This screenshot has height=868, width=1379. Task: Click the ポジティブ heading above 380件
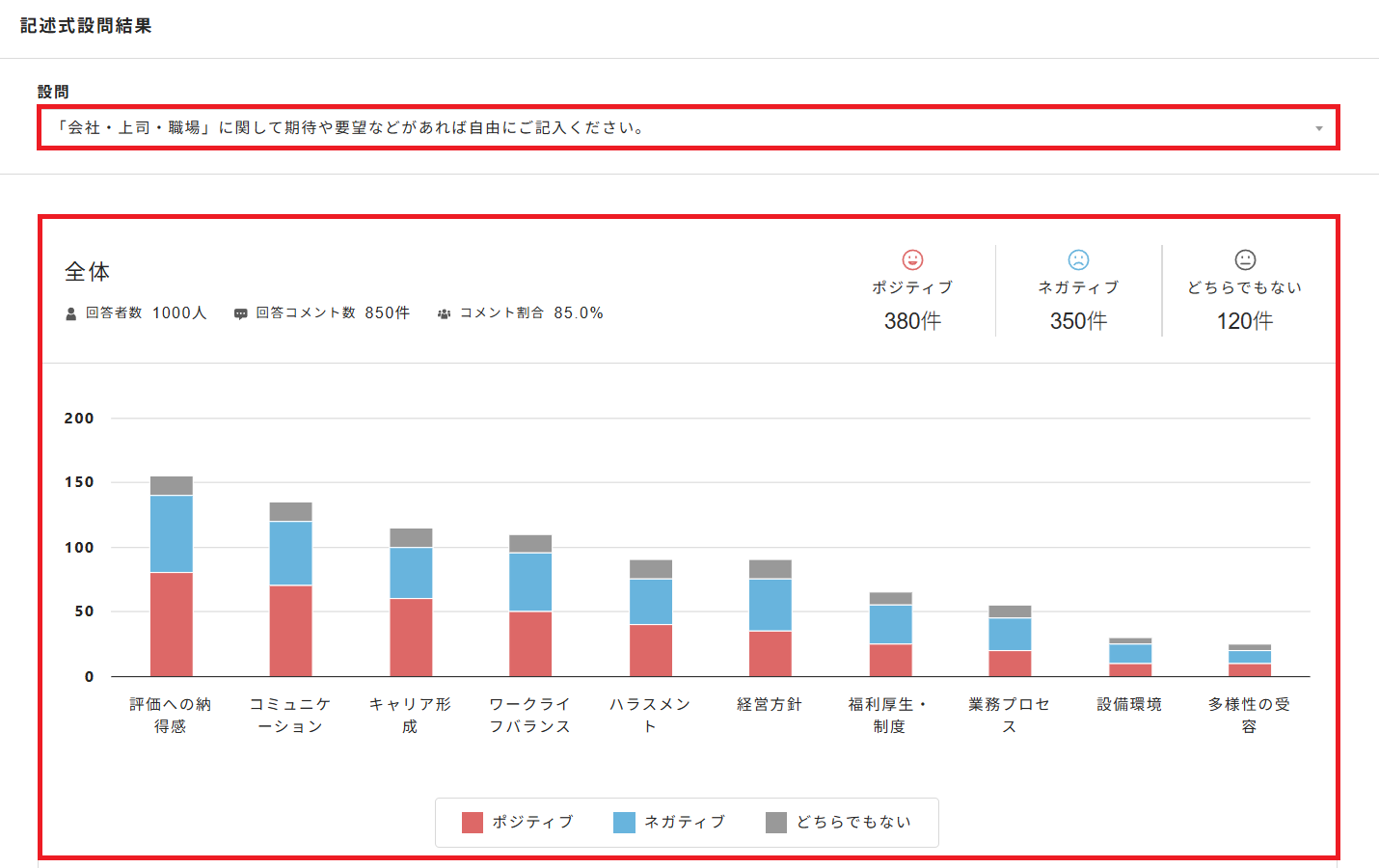(x=912, y=287)
